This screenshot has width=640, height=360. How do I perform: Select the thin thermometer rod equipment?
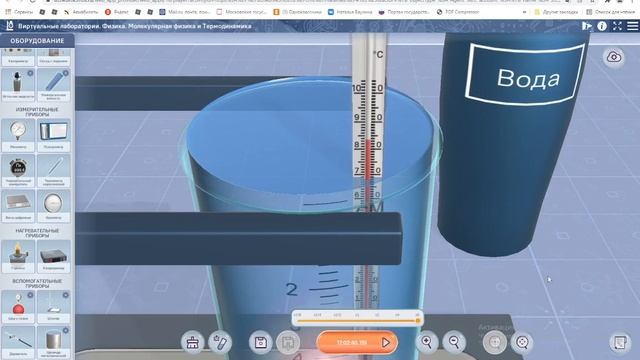tap(53, 171)
